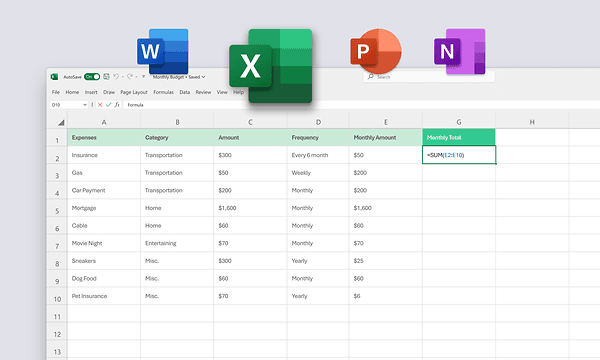Click the $1,600 Monthly Amount cell
The height and width of the screenshot is (360, 600).
pyautogui.click(x=386, y=208)
